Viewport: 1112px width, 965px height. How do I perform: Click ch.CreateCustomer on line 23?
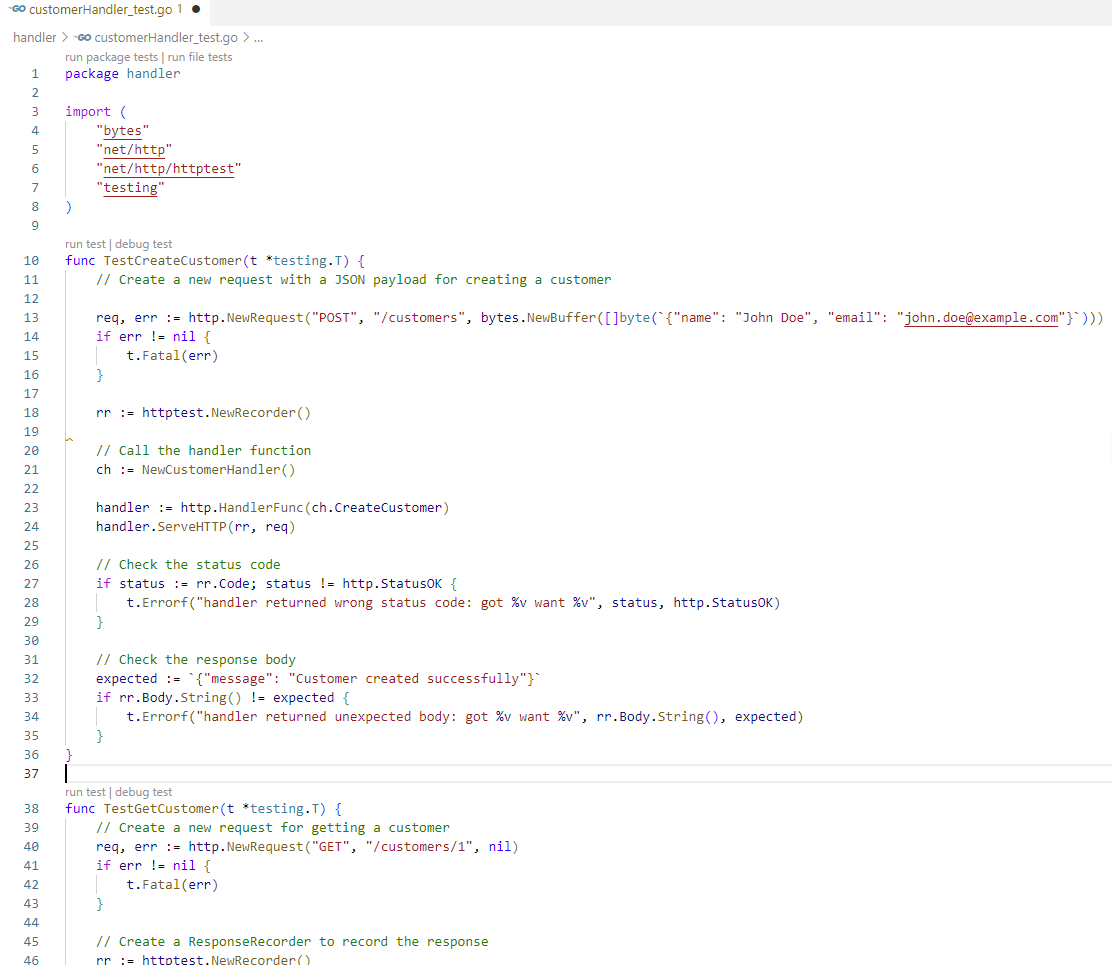click(x=377, y=508)
